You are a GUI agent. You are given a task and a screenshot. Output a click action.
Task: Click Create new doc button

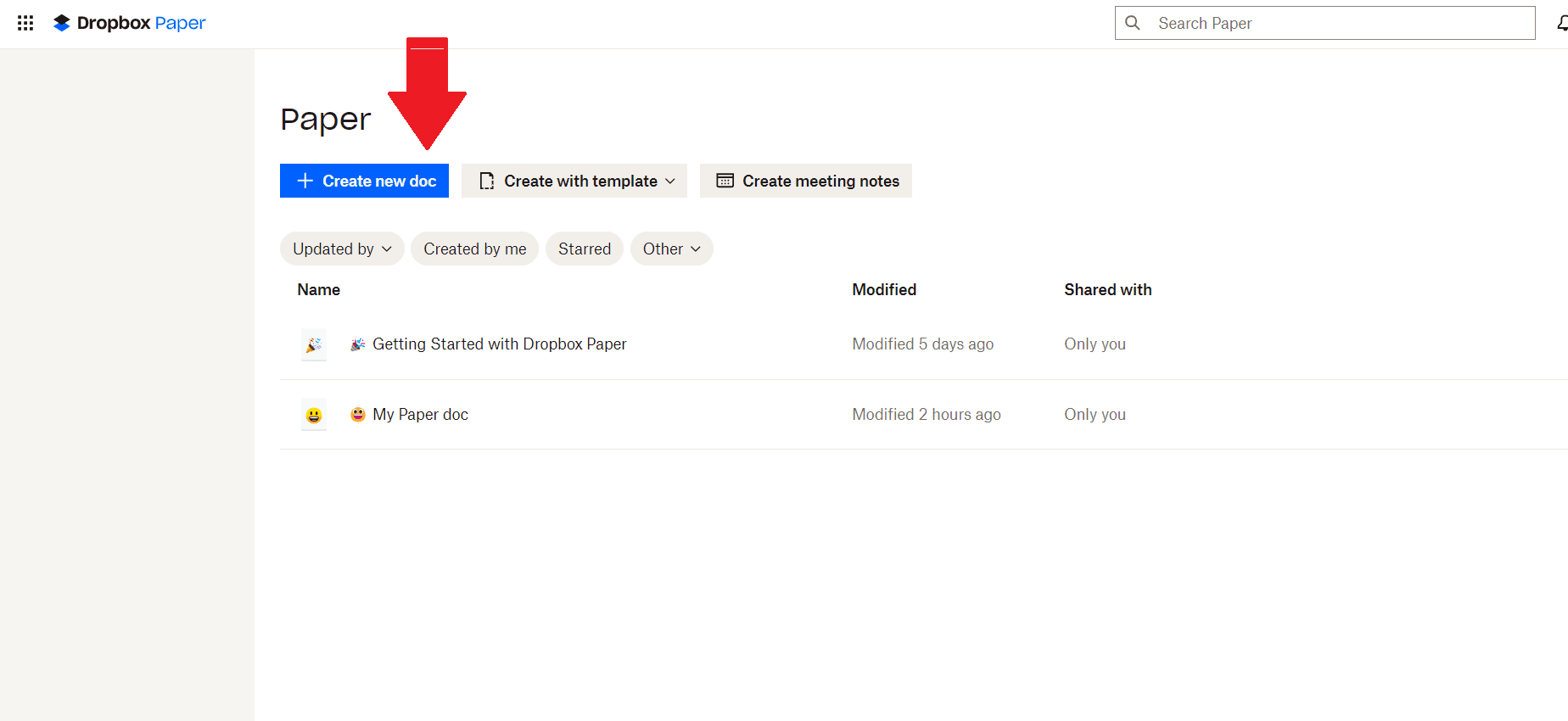pos(364,181)
